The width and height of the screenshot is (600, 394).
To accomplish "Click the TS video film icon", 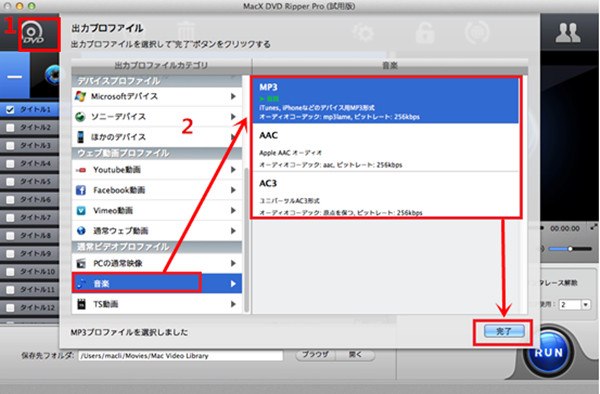I will [81, 304].
